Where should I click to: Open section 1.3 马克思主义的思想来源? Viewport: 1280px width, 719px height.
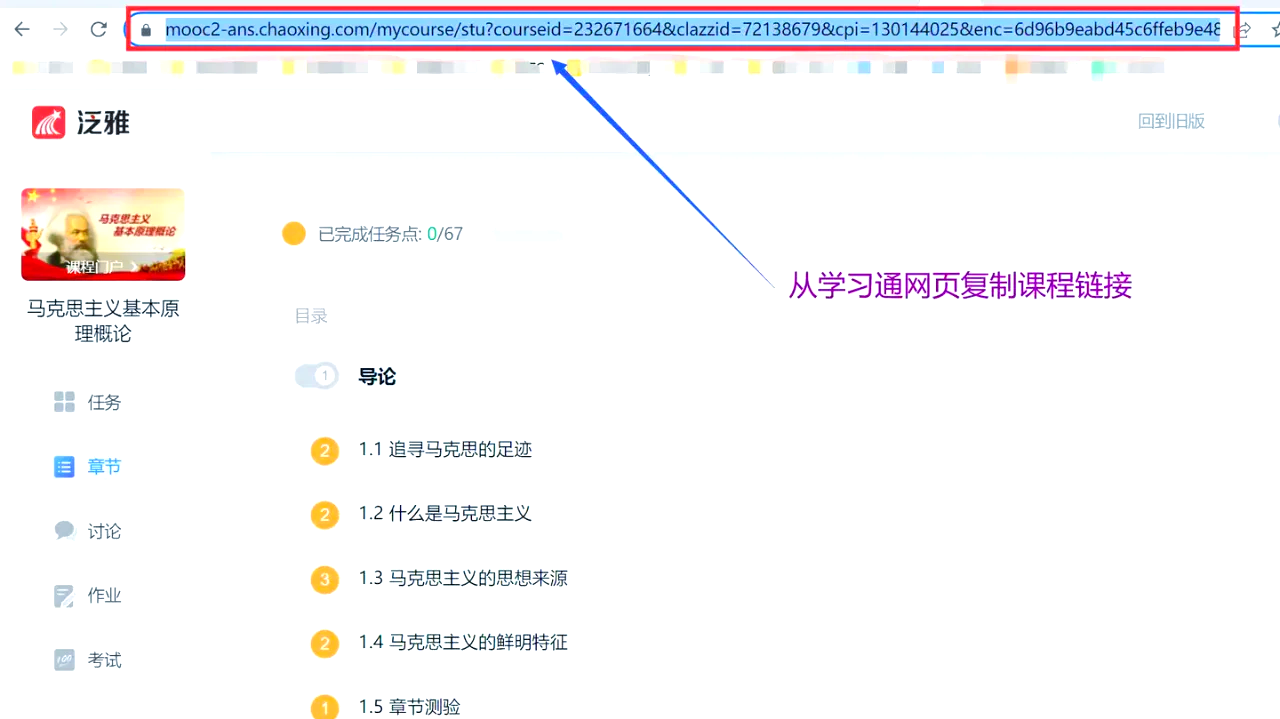point(463,578)
